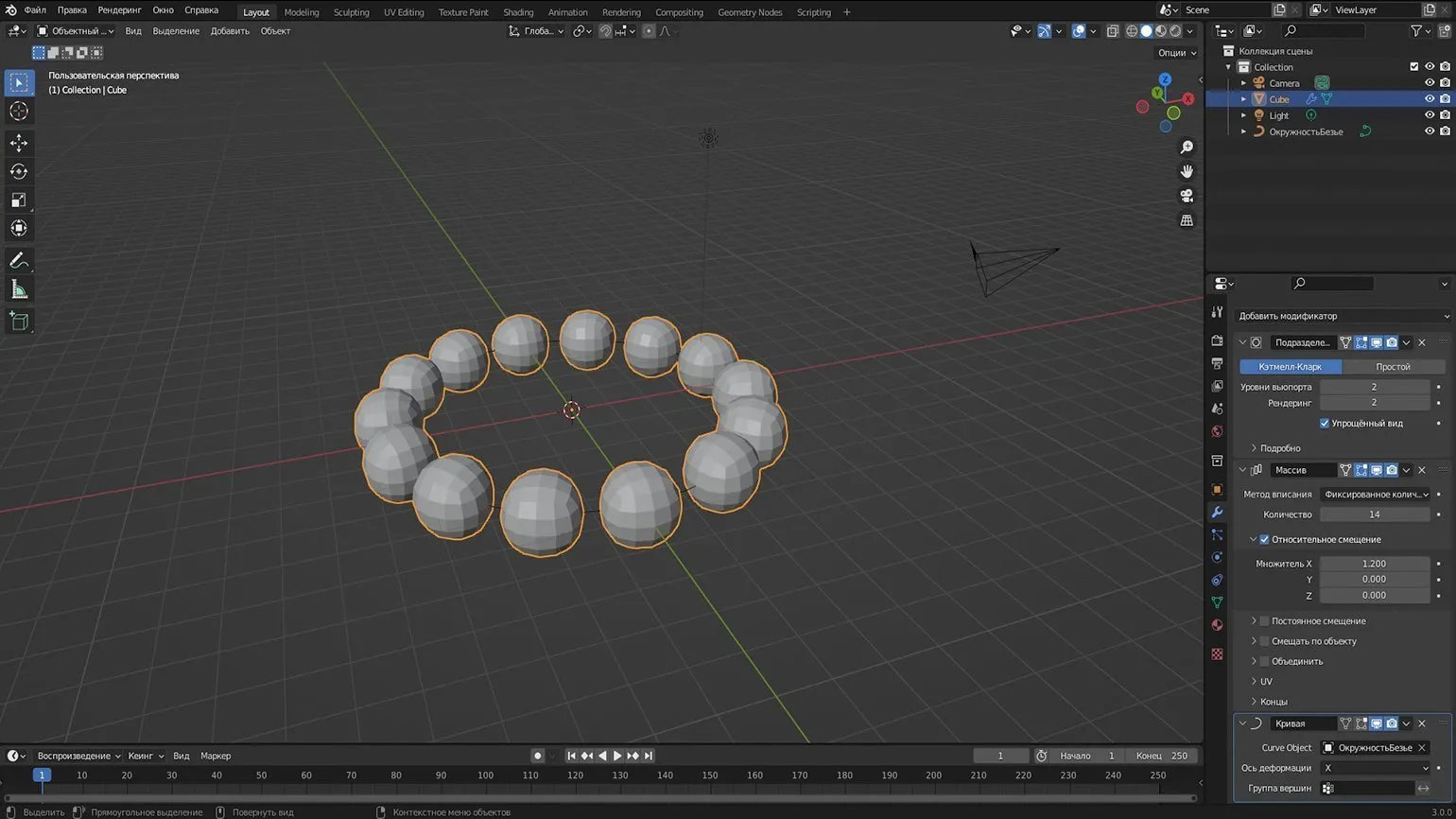The height and width of the screenshot is (819, 1456).
Task: Select the Простой subdivision type button
Action: click(1393, 366)
